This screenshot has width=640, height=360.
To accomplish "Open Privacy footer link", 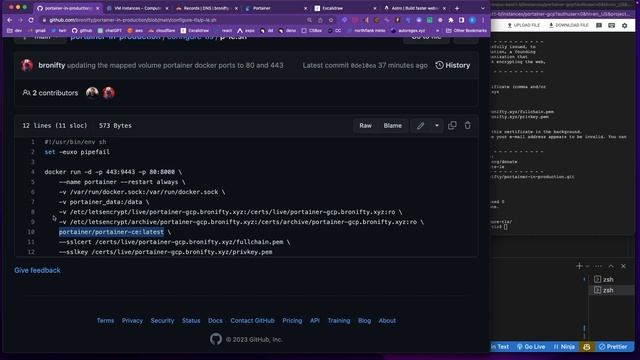I will pos(132,320).
